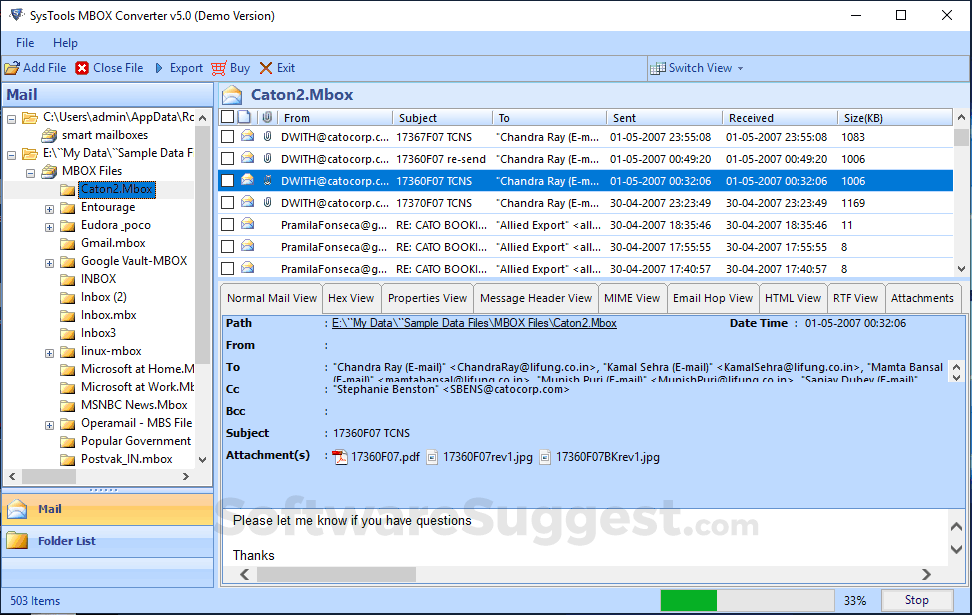This screenshot has width=972, height=615.
Task: Open the Folder List pane
Action: tap(66, 541)
